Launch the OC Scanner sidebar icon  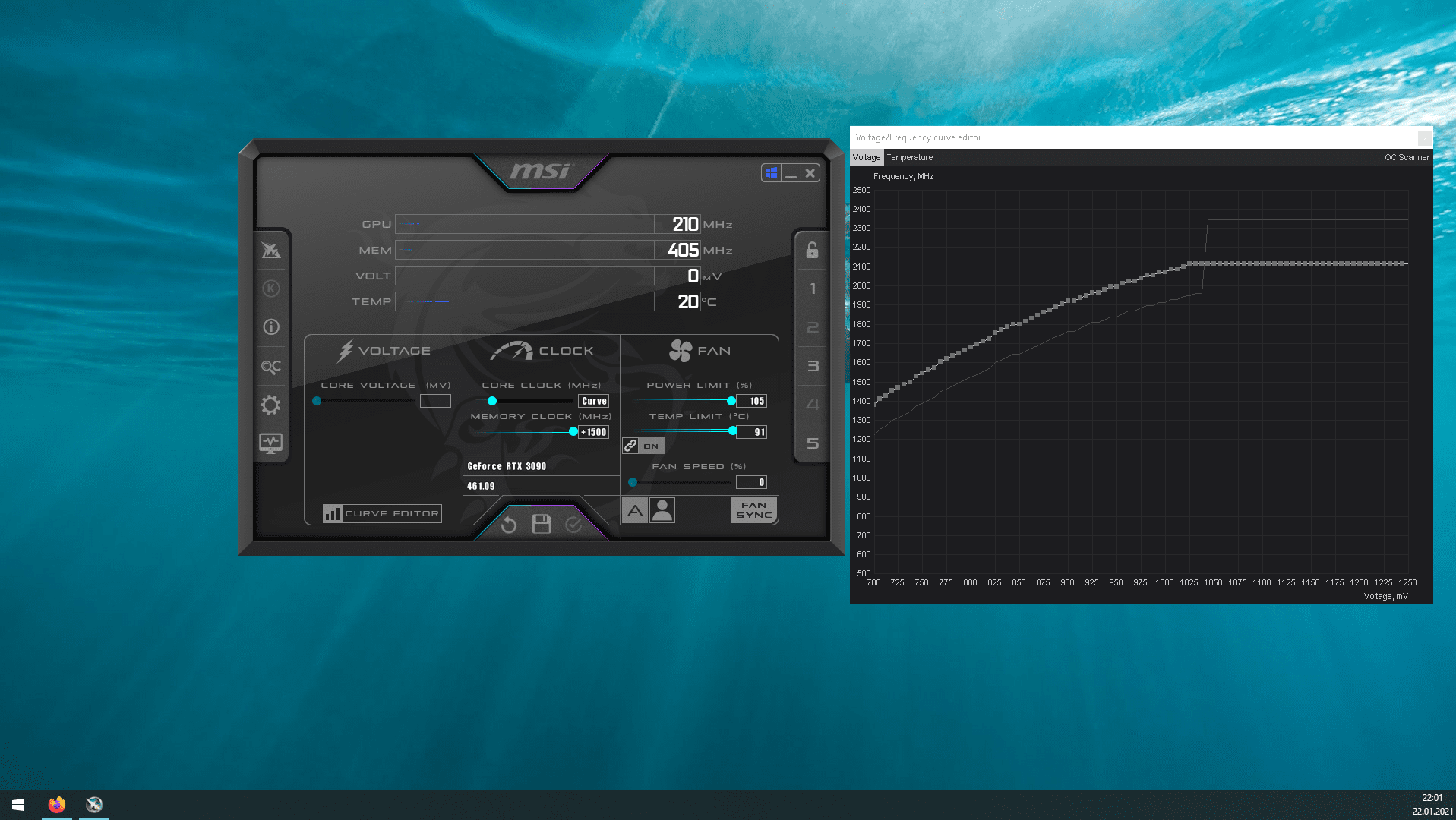271,367
